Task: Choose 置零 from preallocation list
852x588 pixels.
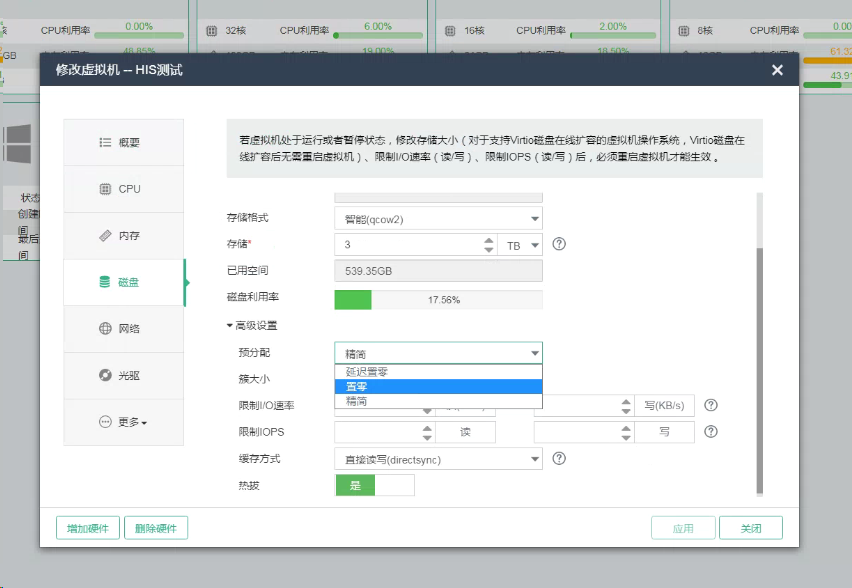Action: (438, 386)
